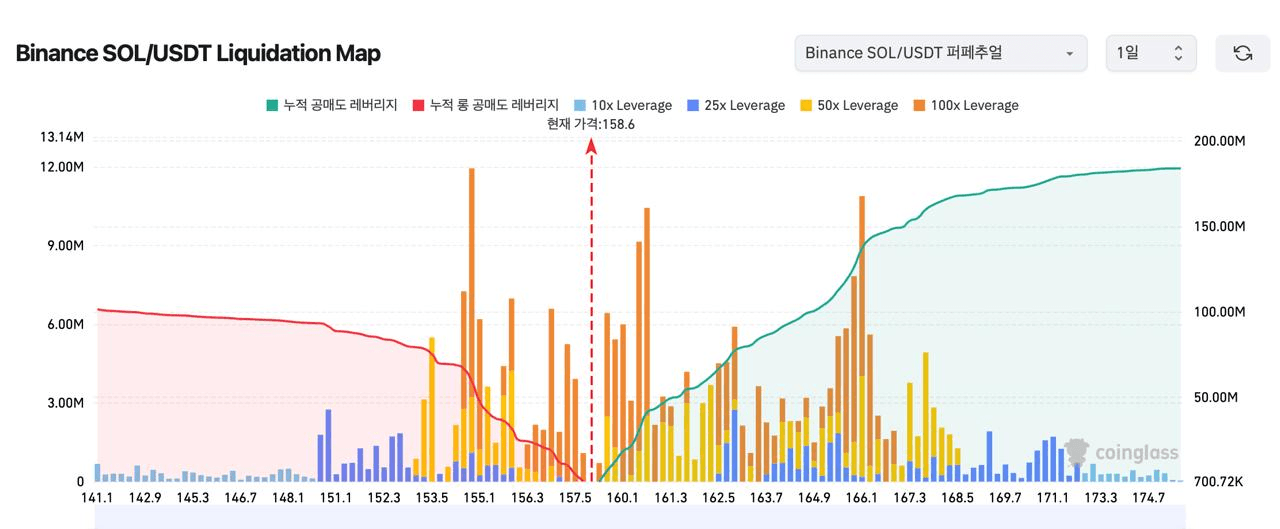Click the 167.3 price axis label

[910, 498]
